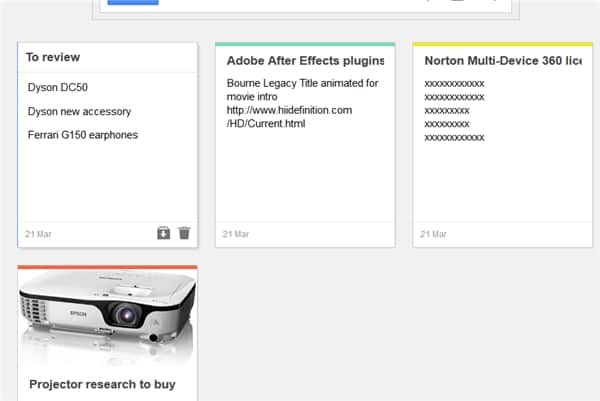Image resolution: width=600 pixels, height=401 pixels.
Task: Select the Dyson DC50 list item
Action: tap(58, 87)
